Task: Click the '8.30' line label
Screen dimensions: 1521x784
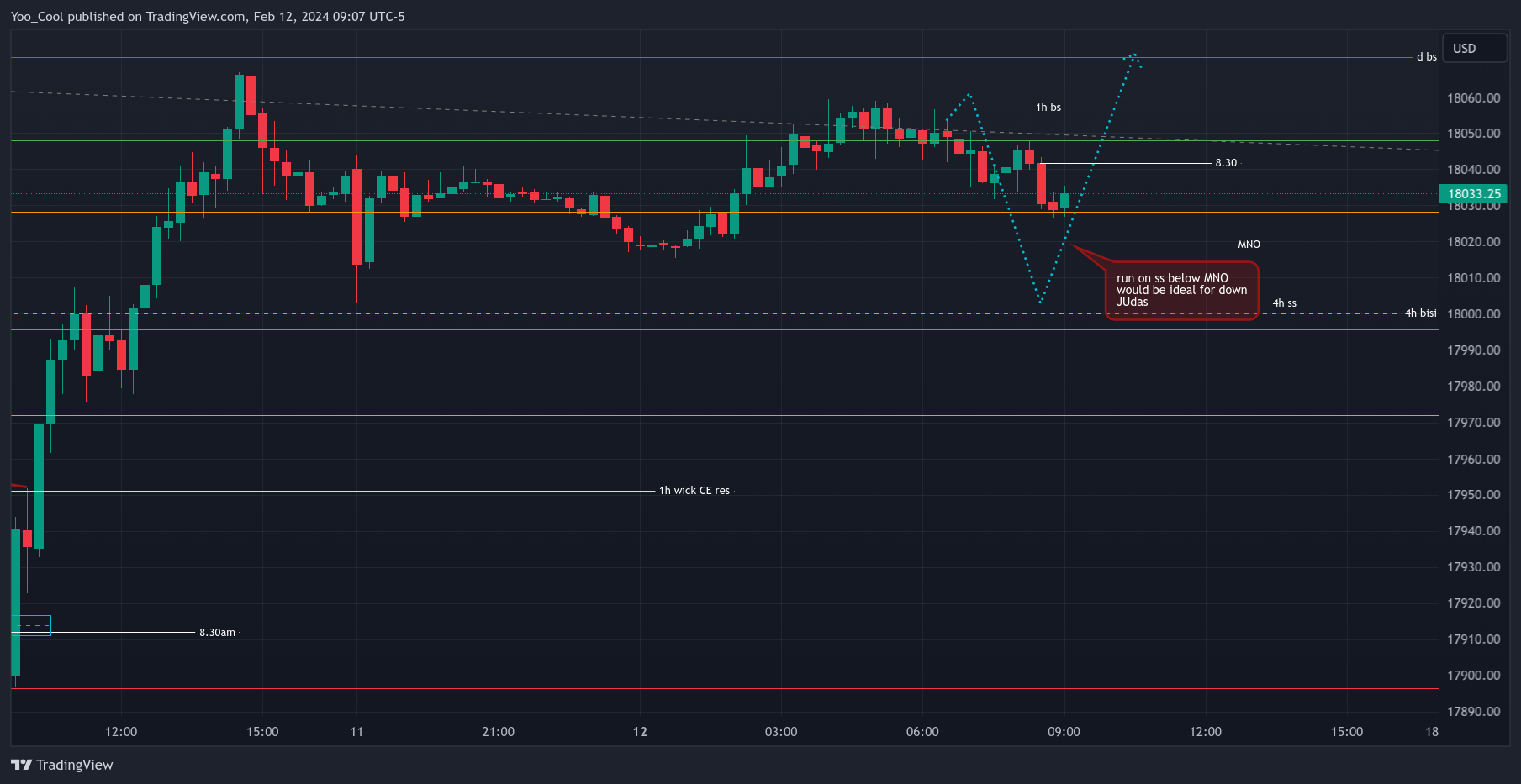Action: [x=1226, y=163]
